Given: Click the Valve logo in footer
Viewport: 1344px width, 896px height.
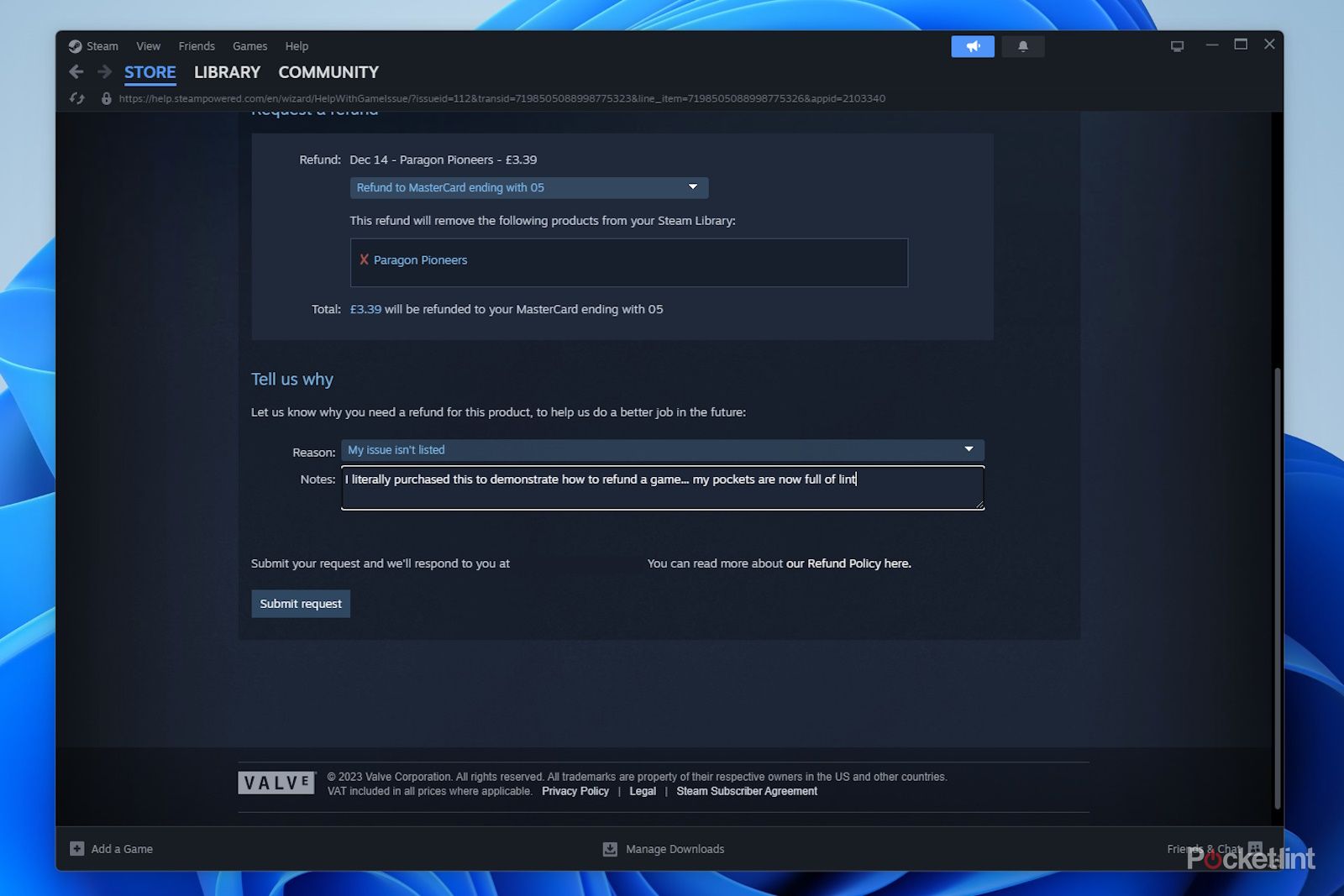Looking at the screenshot, I should (x=276, y=783).
